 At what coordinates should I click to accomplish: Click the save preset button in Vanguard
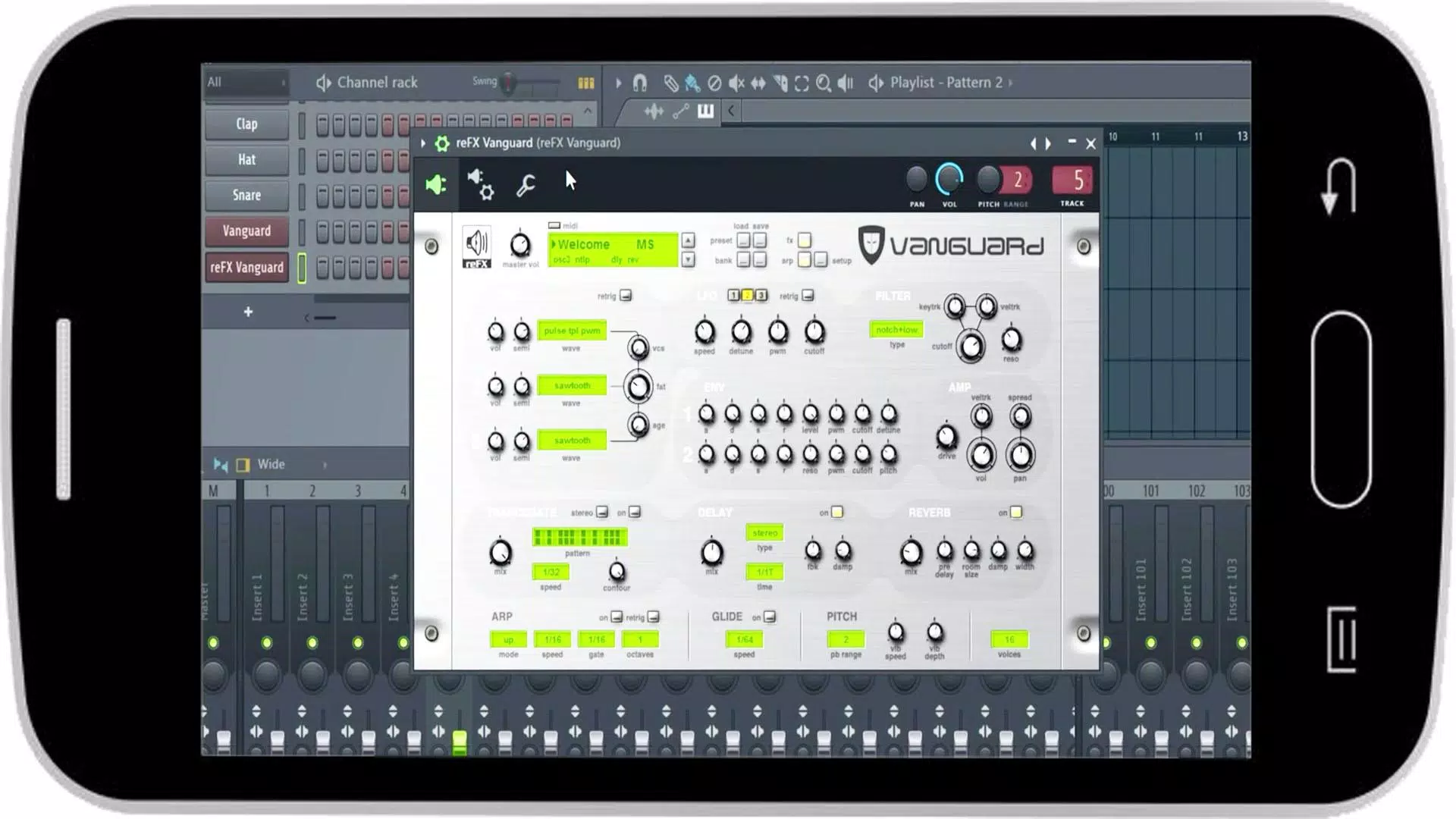pyautogui.click(x=762, y=241)
